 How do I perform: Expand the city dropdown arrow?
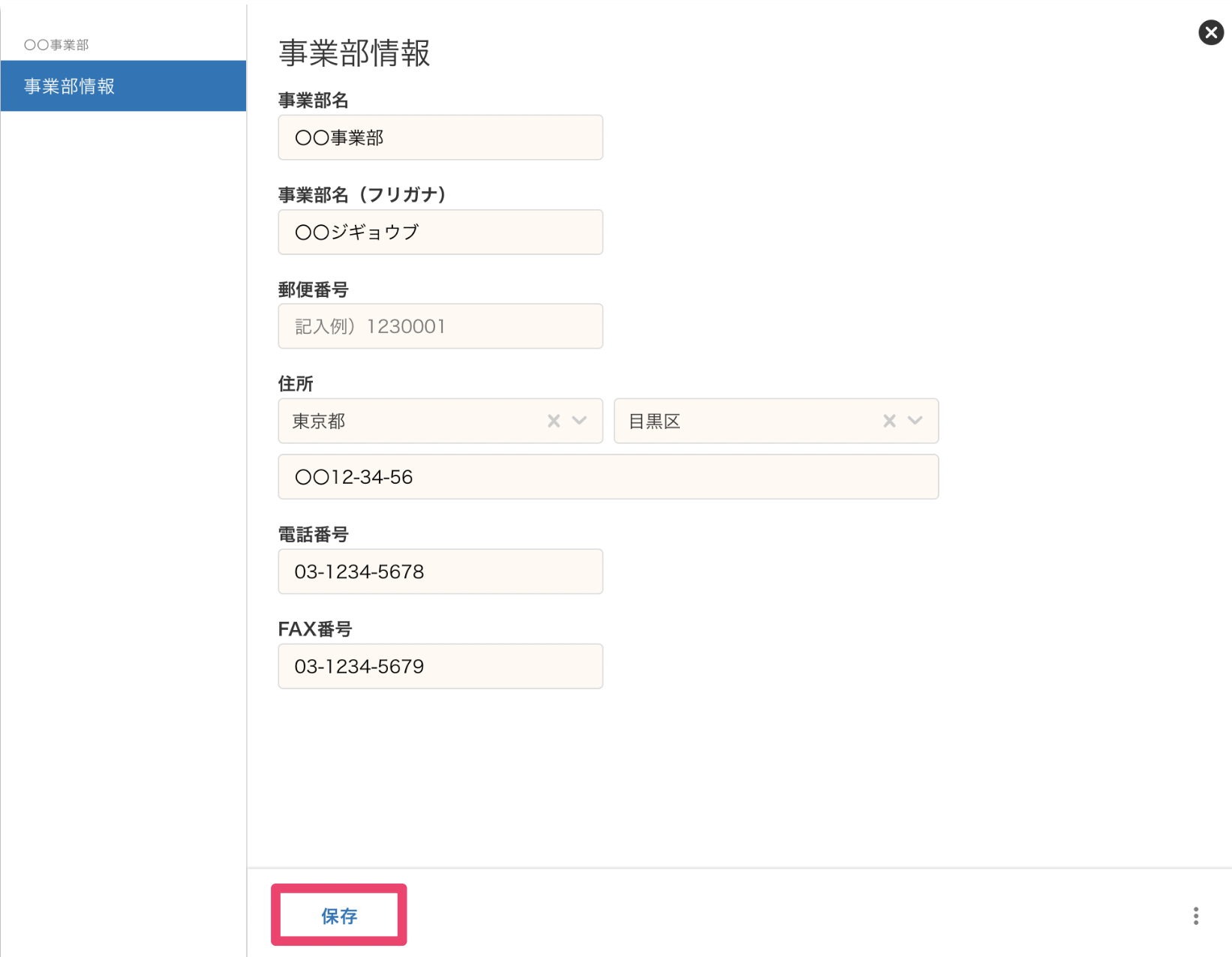(x=915, y=421)
